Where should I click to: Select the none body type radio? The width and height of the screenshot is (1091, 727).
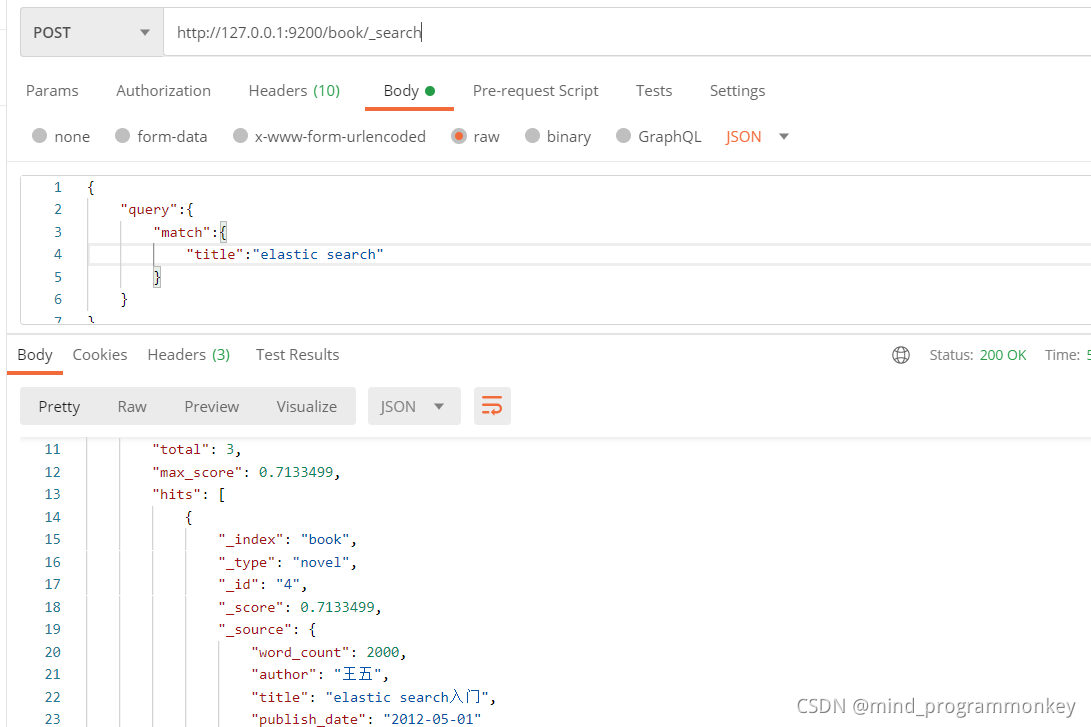coord(40,136)
